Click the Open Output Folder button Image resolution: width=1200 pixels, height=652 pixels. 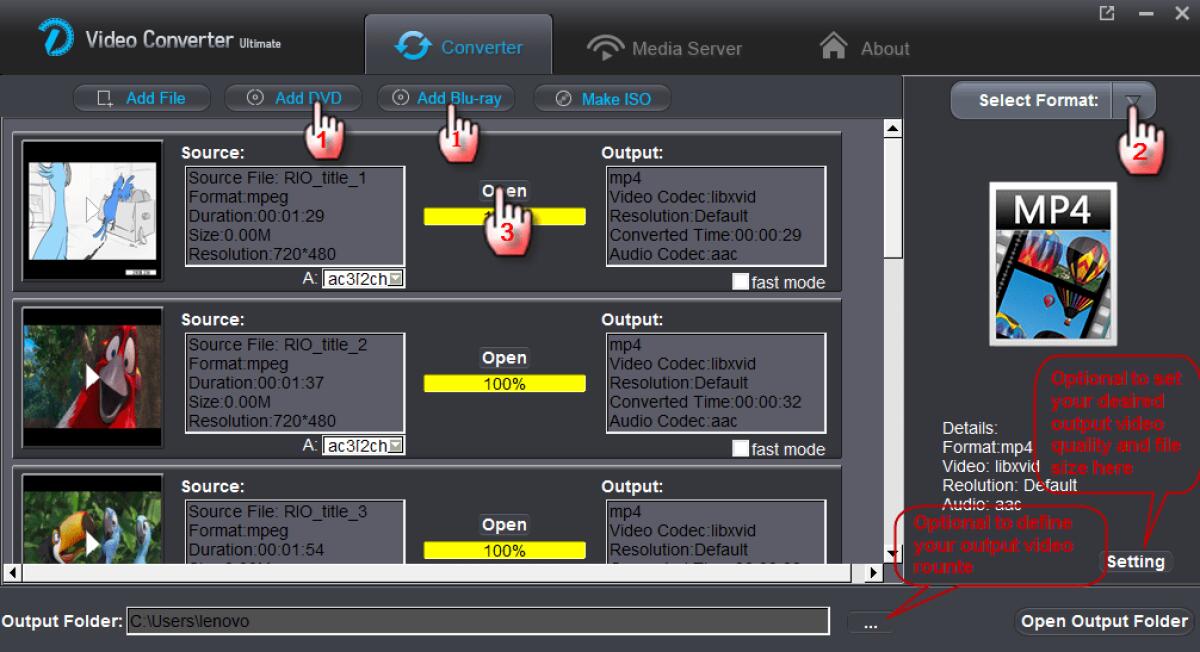click(x=1103, y=621)
